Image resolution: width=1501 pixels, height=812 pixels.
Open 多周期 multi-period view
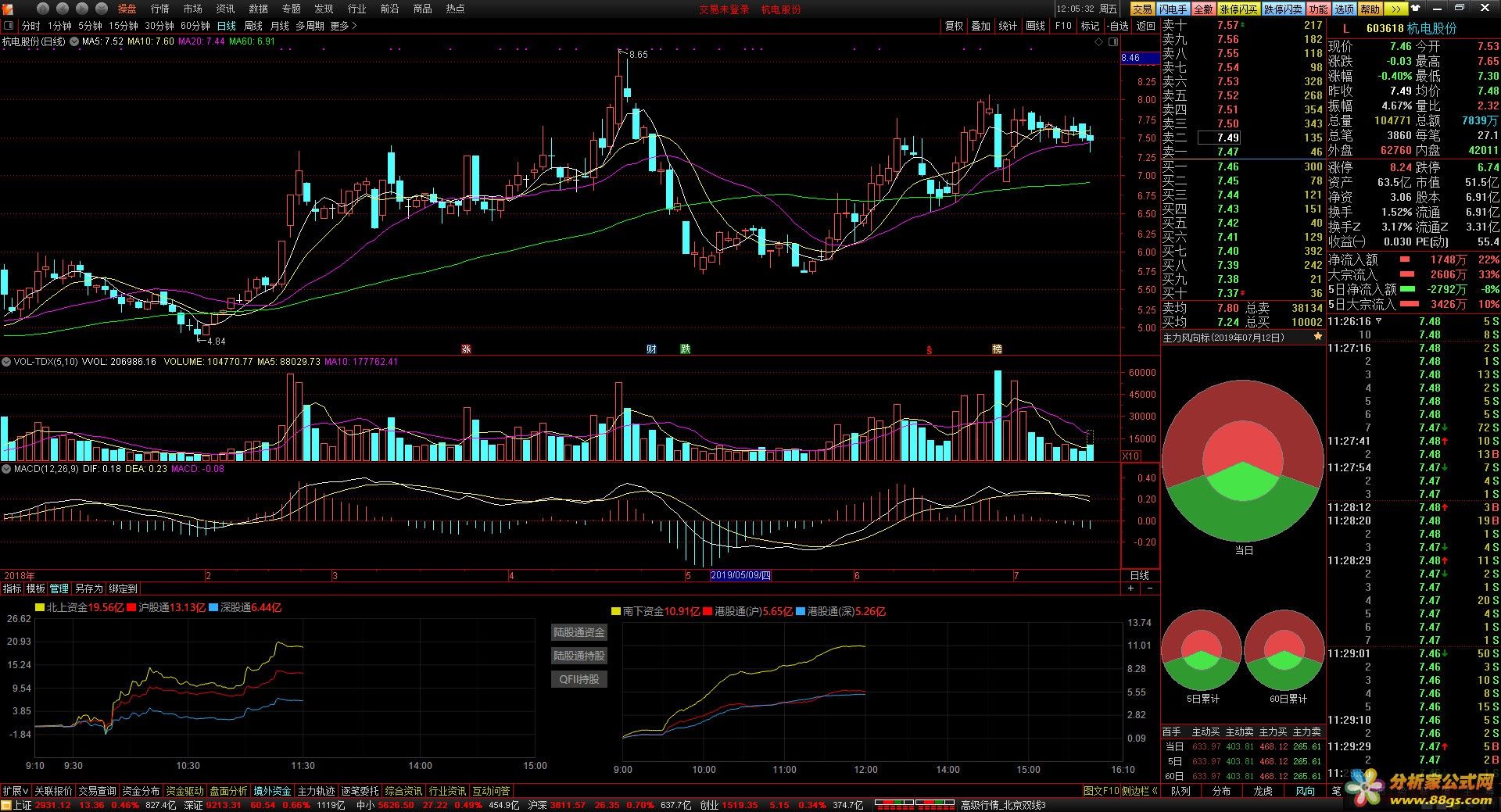tap(310, 26)
